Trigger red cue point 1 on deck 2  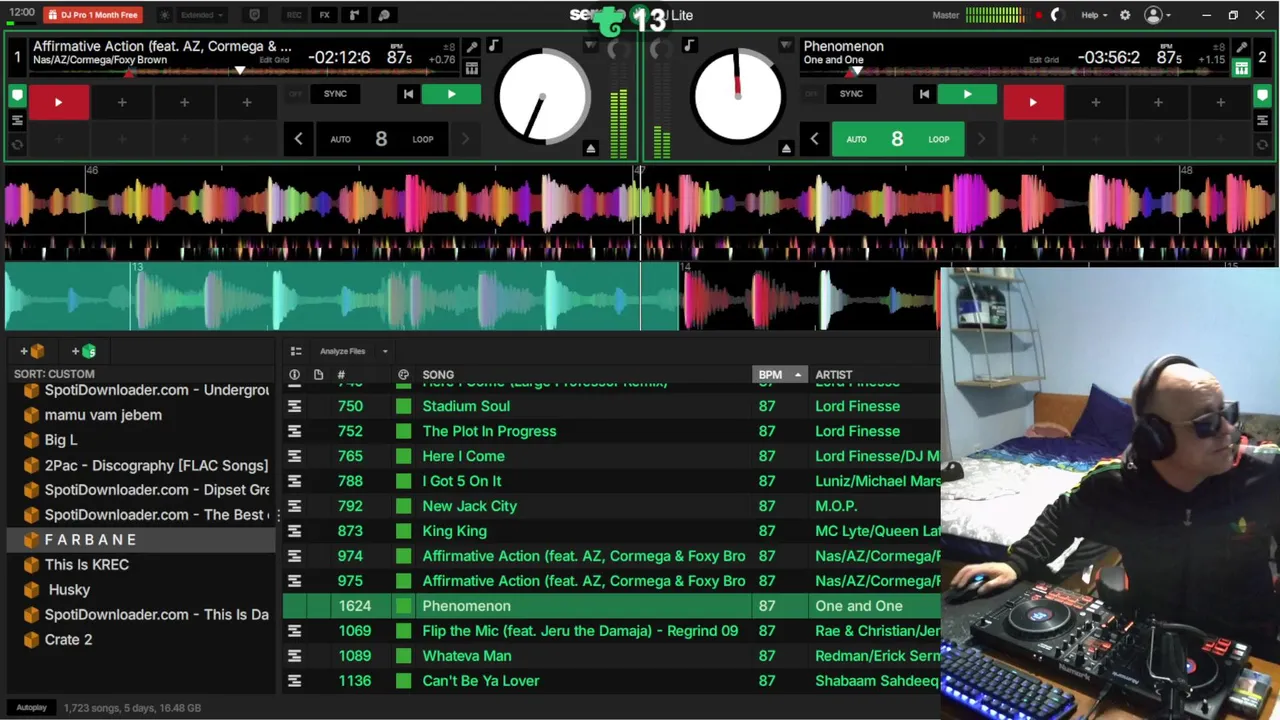[x=1033, y=102]
